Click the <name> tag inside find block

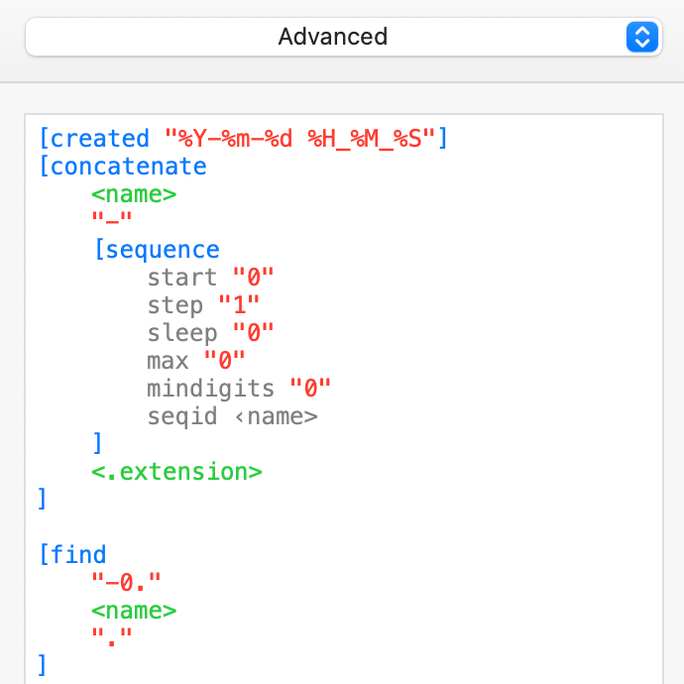[134, 610]
